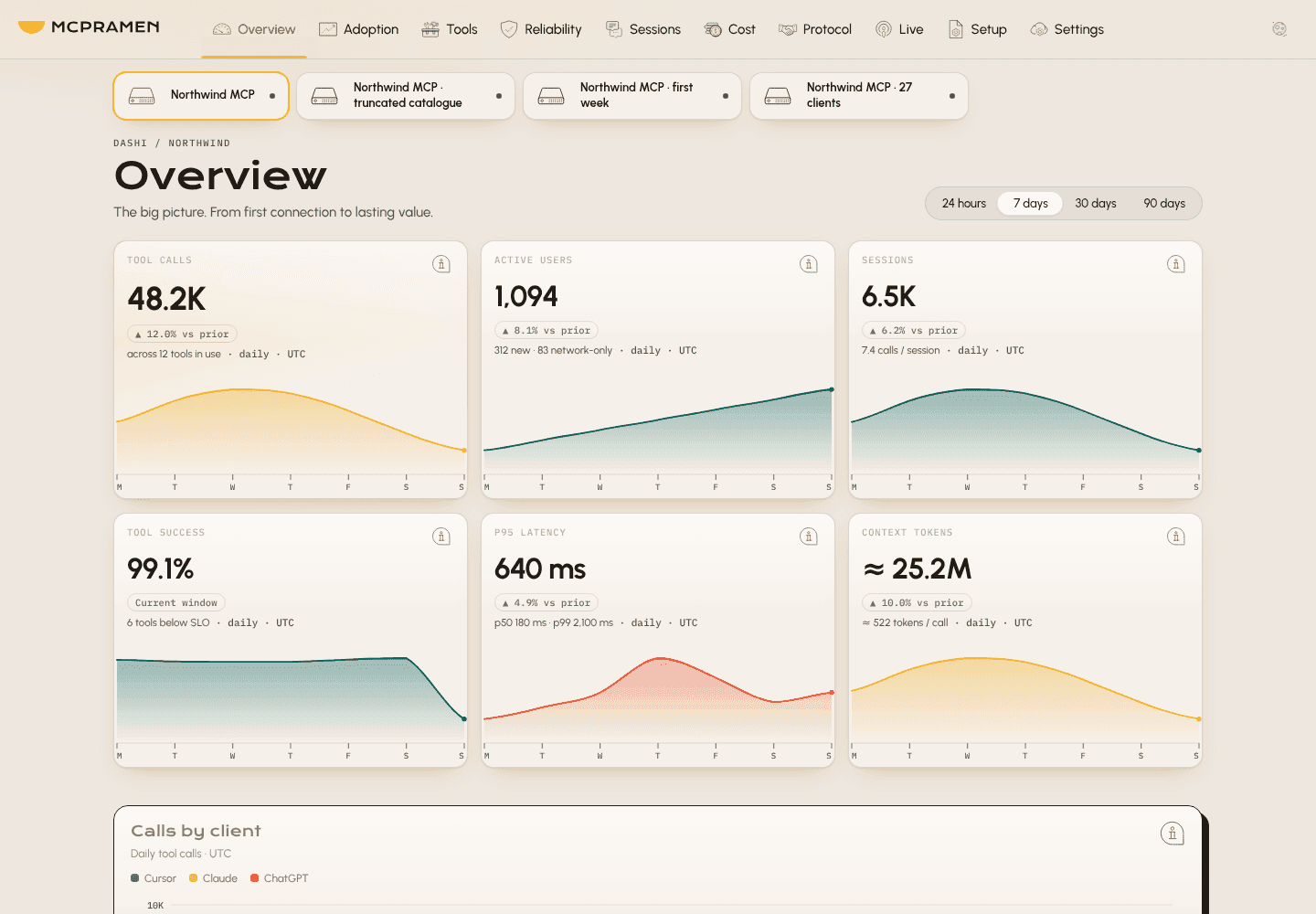
Task: Click the NORTHWIND breadcrumb
Action: 199,143
